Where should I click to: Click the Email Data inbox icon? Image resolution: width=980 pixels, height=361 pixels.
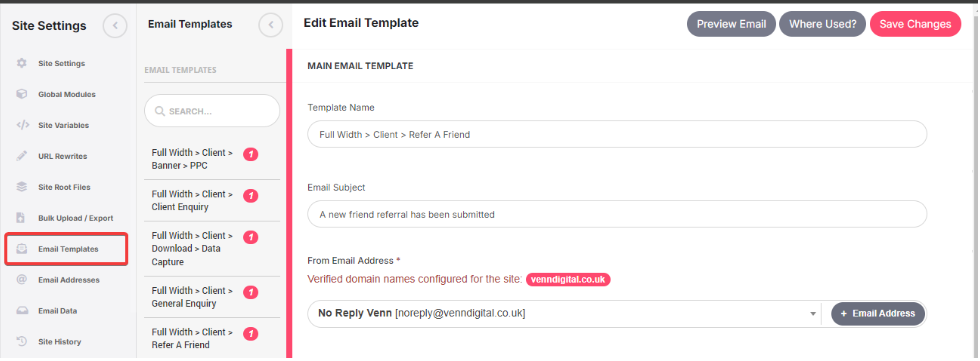tap(22, 310)
